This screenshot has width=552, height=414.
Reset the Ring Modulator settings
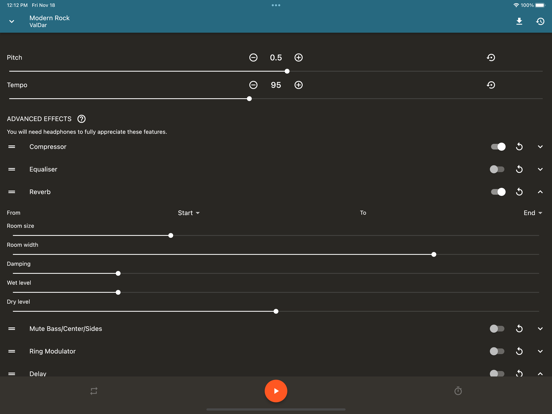[x=519, y=351]
